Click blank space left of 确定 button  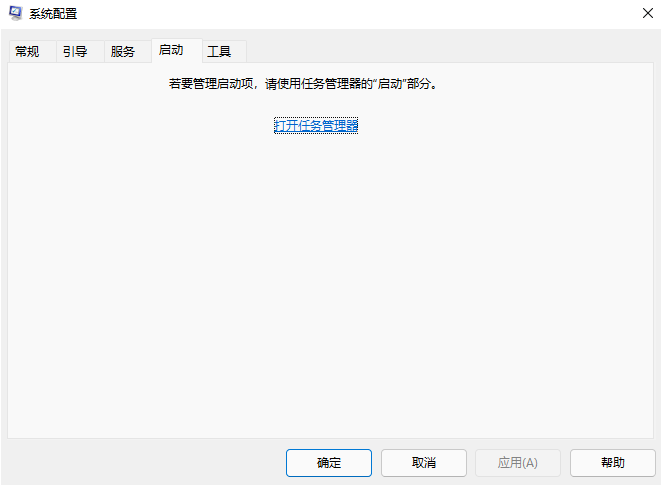point(150,463)
